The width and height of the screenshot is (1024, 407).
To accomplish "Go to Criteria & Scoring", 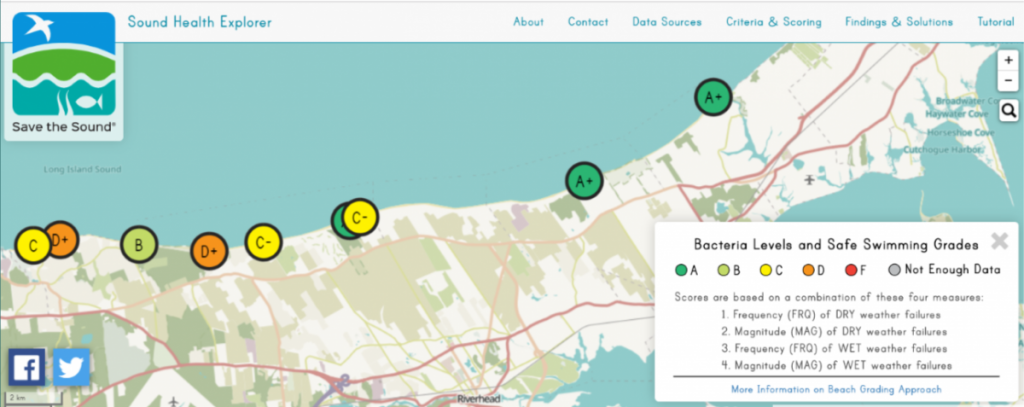I will [x=773, y=22].
